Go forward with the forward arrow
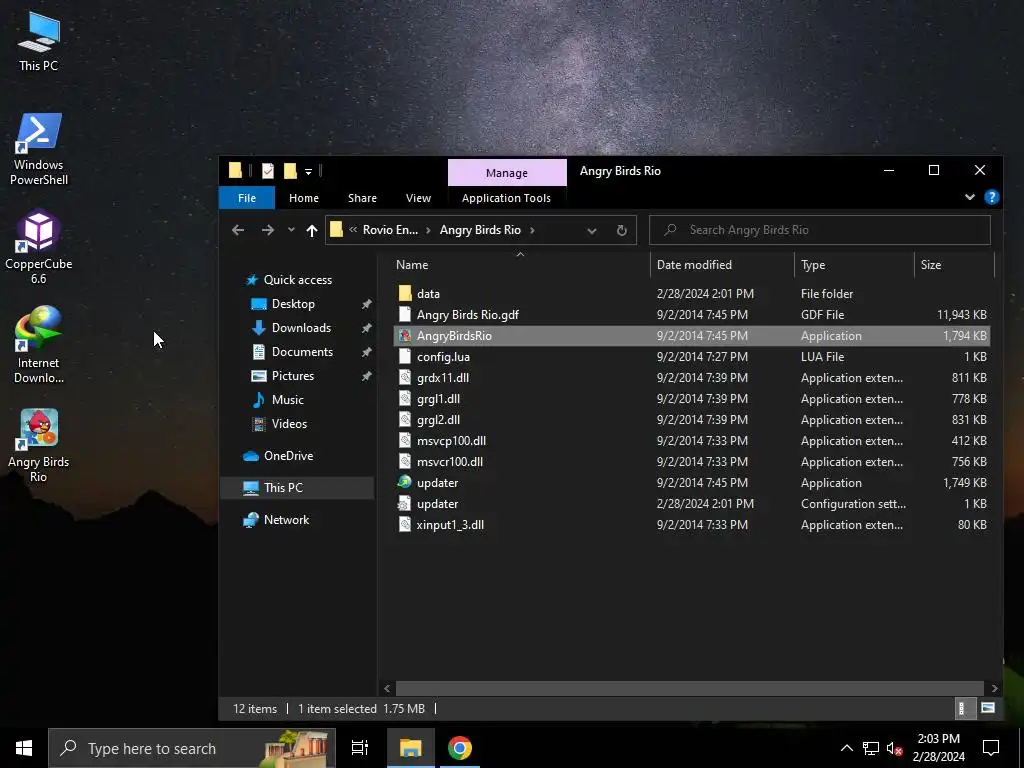 point(268,230)
